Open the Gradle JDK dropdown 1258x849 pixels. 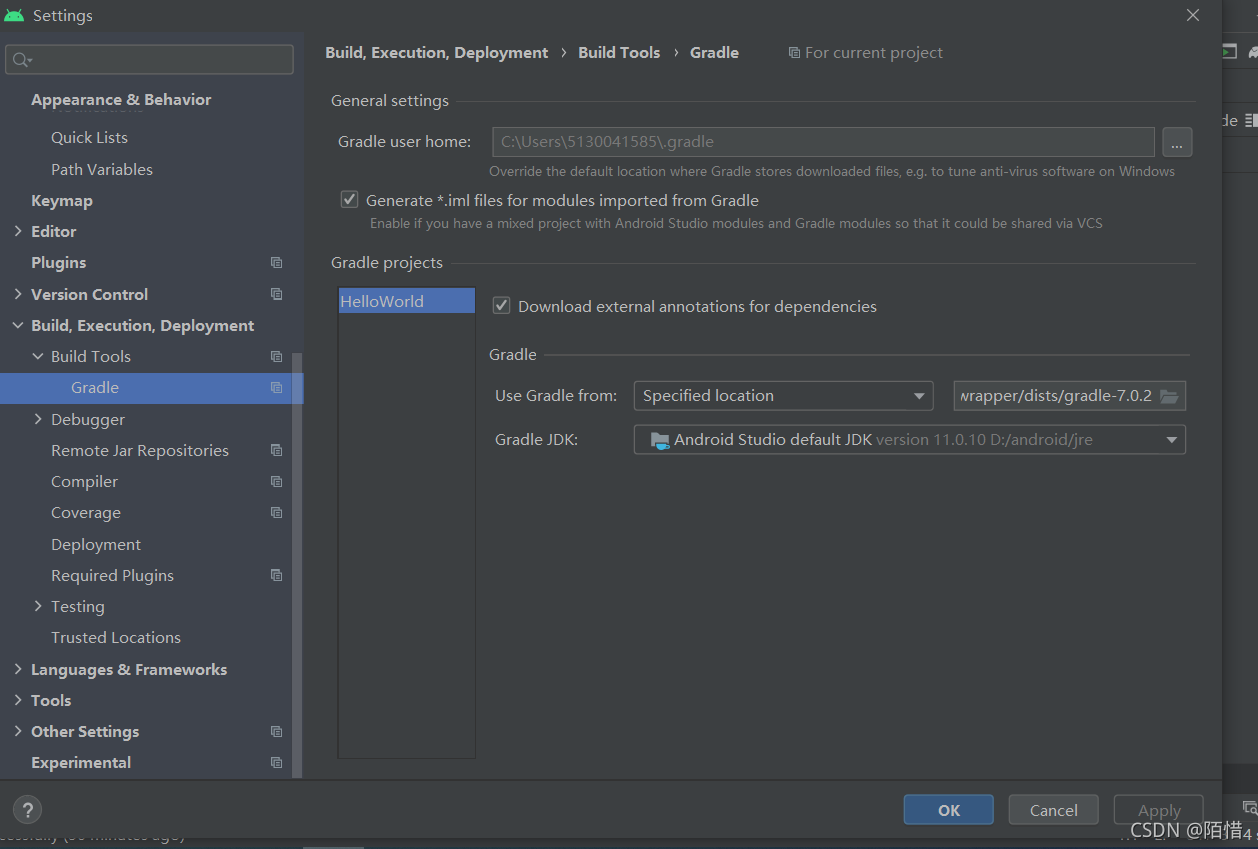click(x=910, y=440)
